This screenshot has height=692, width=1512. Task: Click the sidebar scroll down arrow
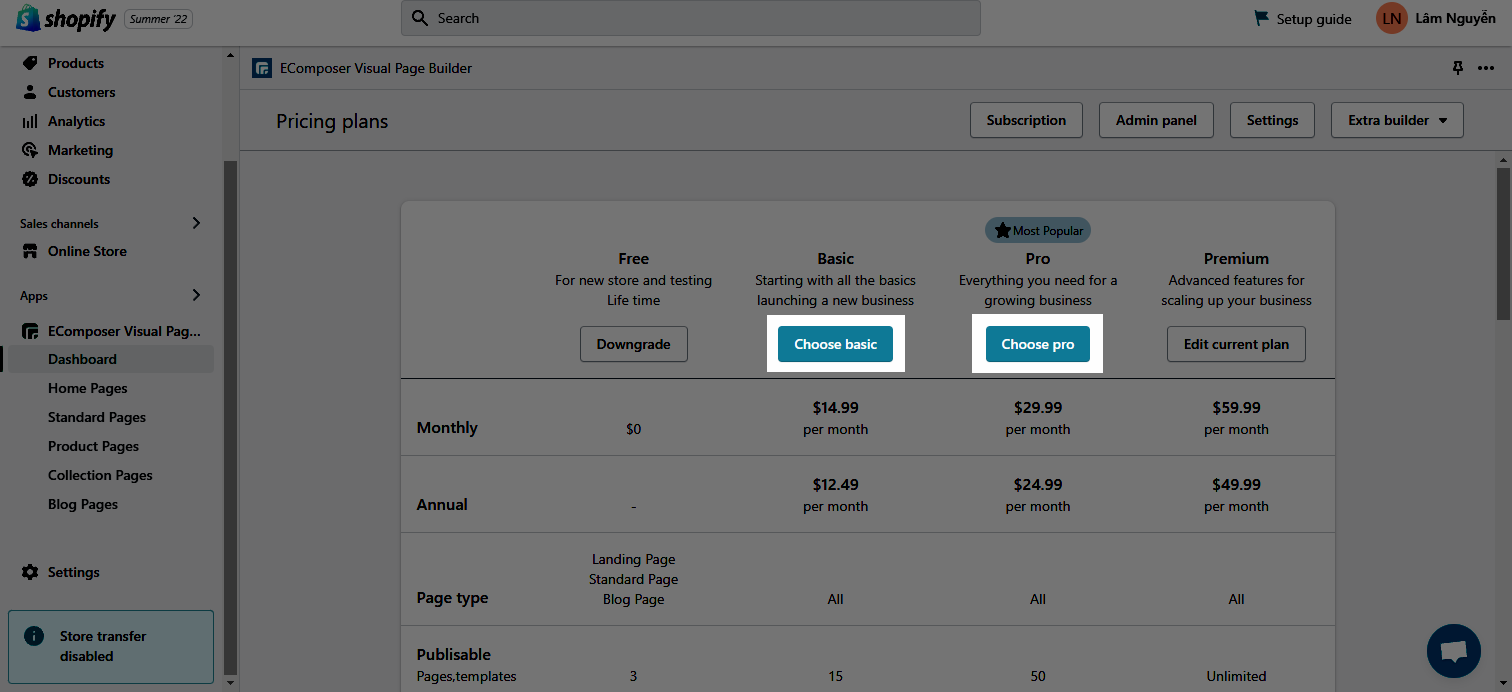coord(230,682)
